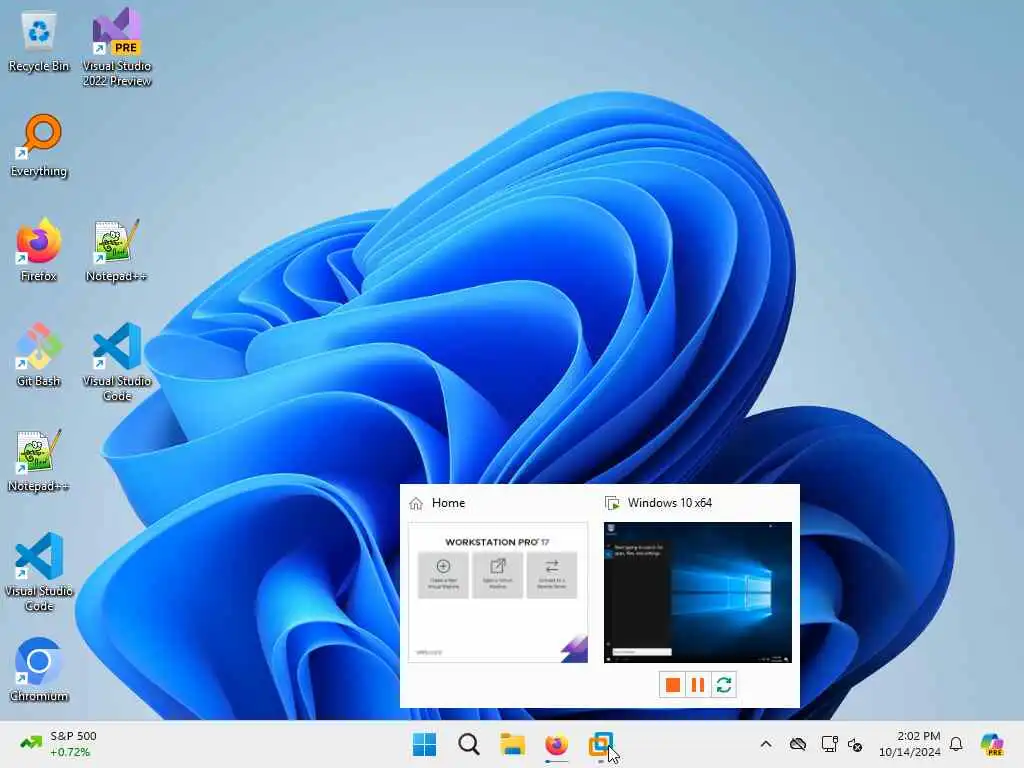Launch the Everything search shortcut

39,146
